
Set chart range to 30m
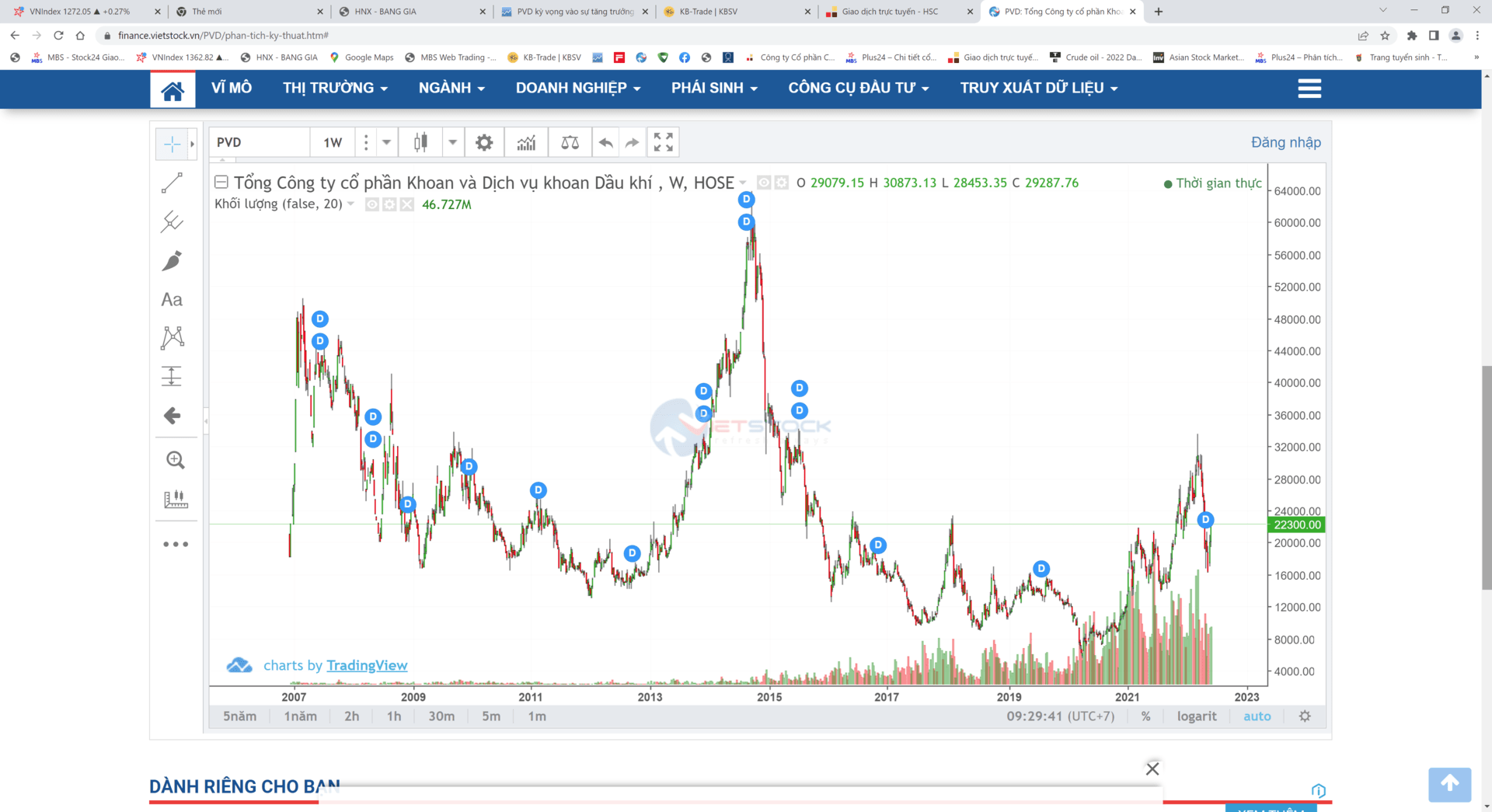click(441, 716)
